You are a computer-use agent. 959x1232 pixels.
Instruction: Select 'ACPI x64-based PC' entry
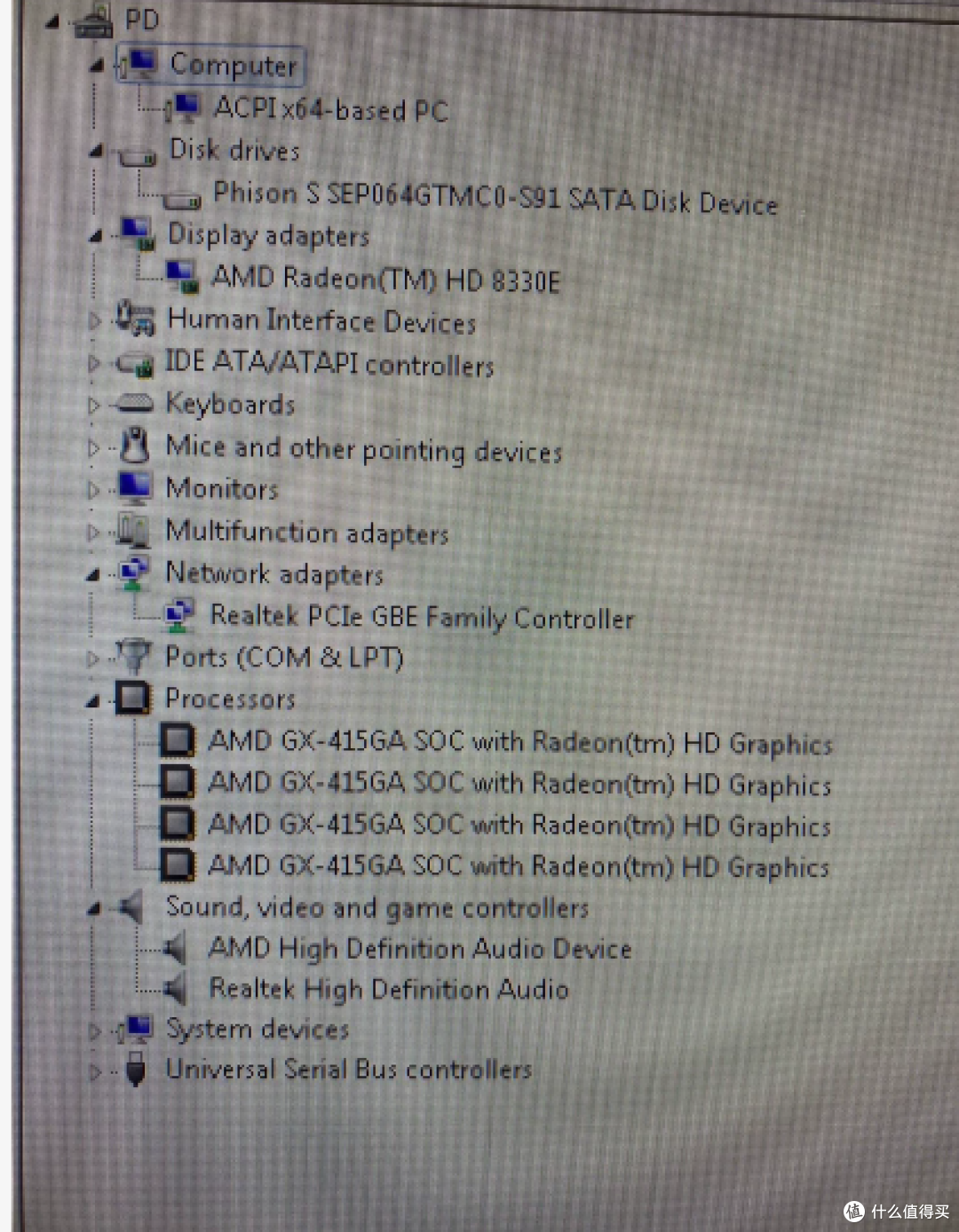[x=330, y=109]
